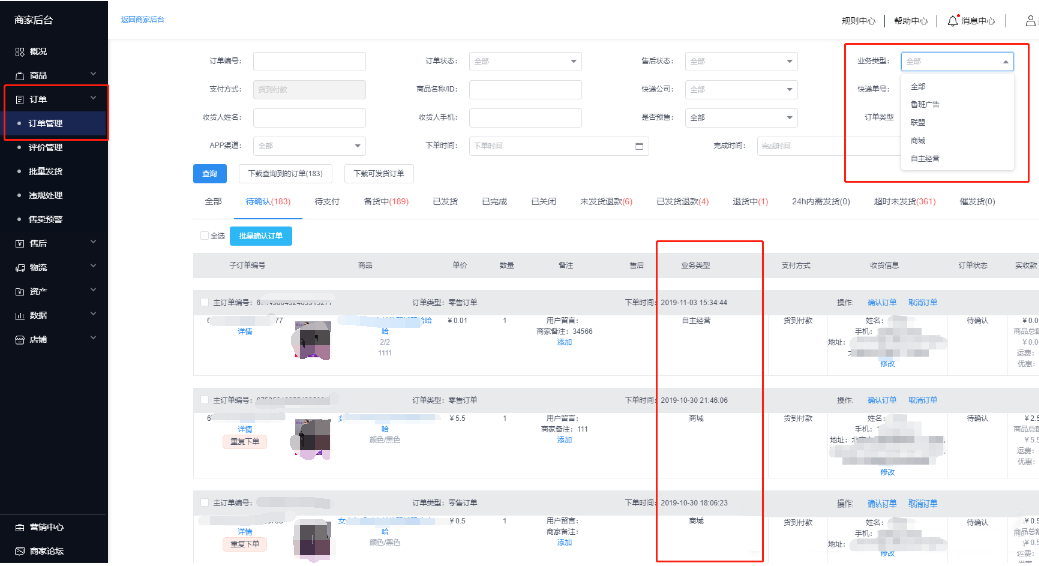Click the 返回商家后台 link
The image size is (1039, 566).
click(x=142, y=20)
